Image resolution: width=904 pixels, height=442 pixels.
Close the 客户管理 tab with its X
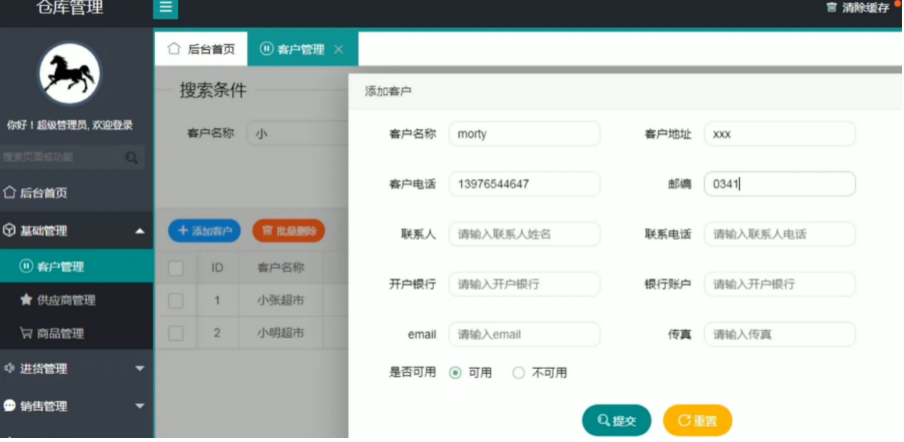(x=338, y=50)
